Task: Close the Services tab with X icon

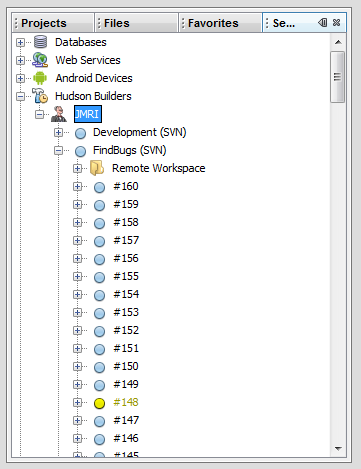Action: [337, 23]
